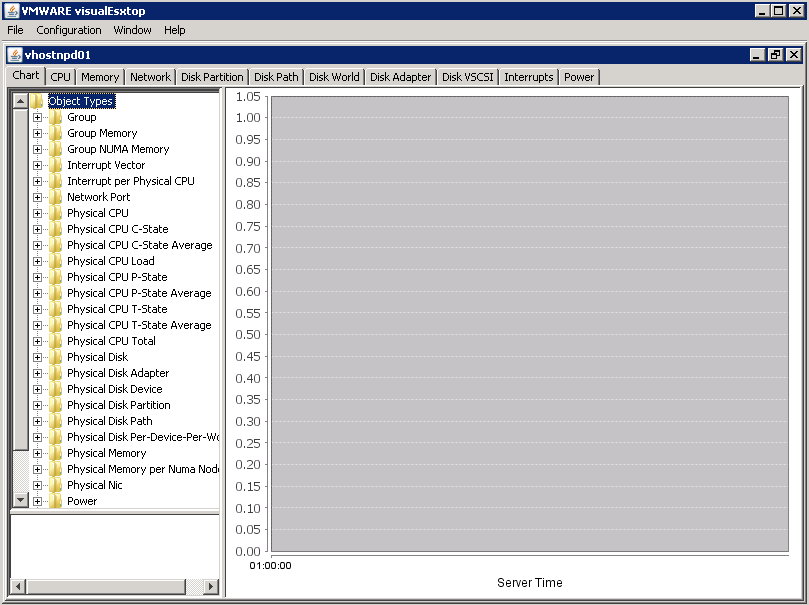The height and width of the screenshot is (605, 809).
Task: Open the Window menu
Action: pos(133,30)
